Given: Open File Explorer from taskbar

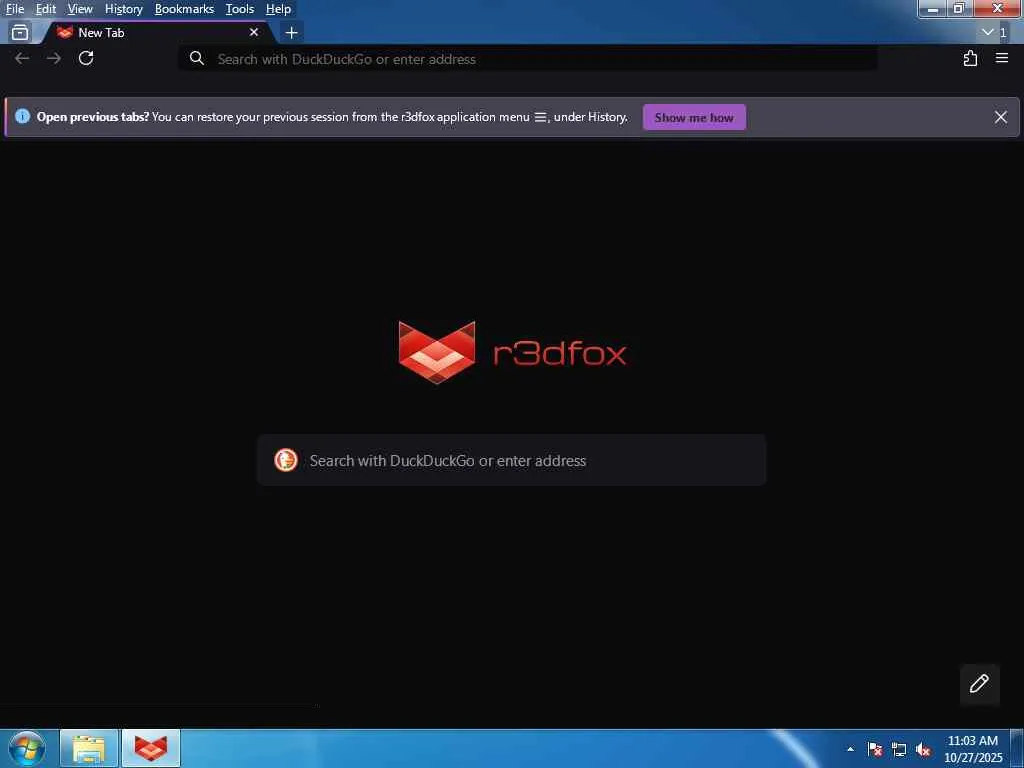Looking at the screenshot, I should click(x=89, y=748).
